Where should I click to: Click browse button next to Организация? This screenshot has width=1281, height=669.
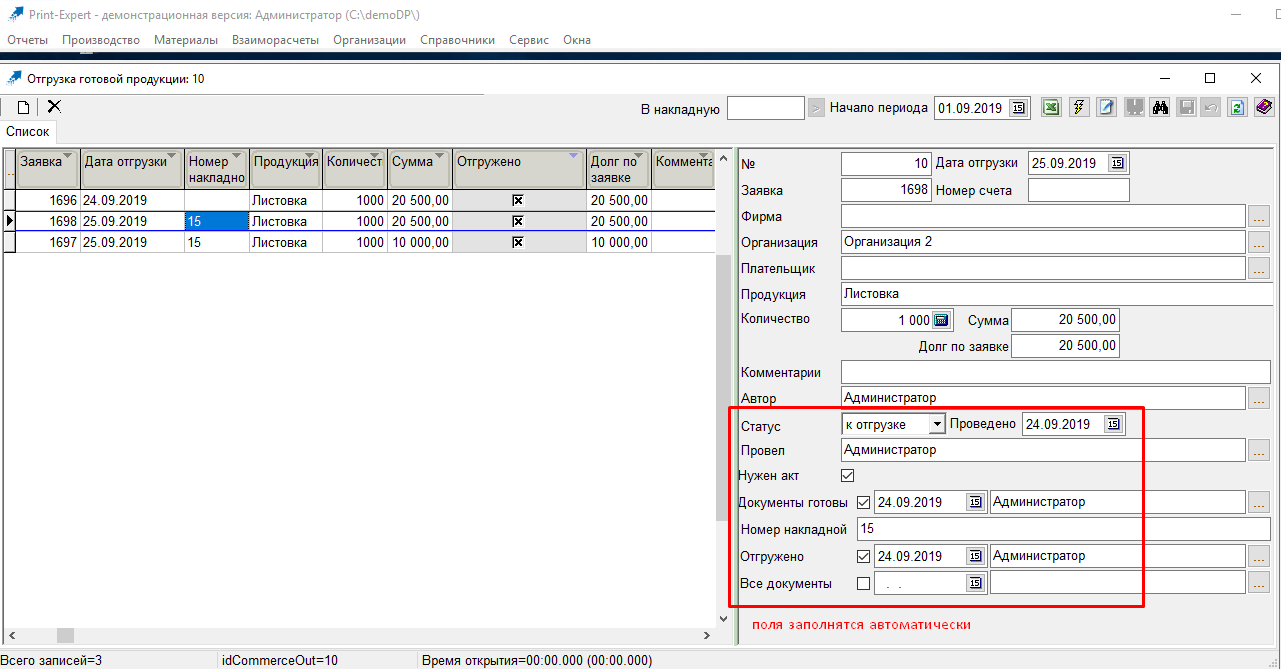(x=1259, y=242)
